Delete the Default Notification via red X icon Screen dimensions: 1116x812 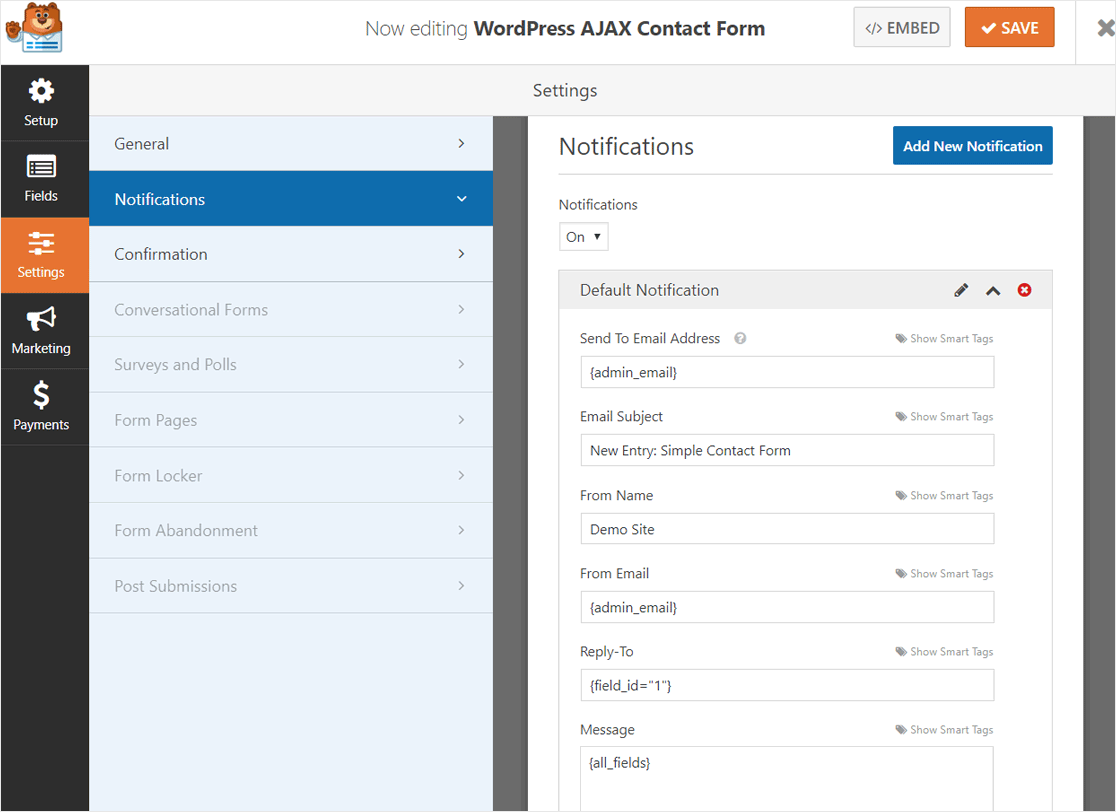pos(1024,290)
